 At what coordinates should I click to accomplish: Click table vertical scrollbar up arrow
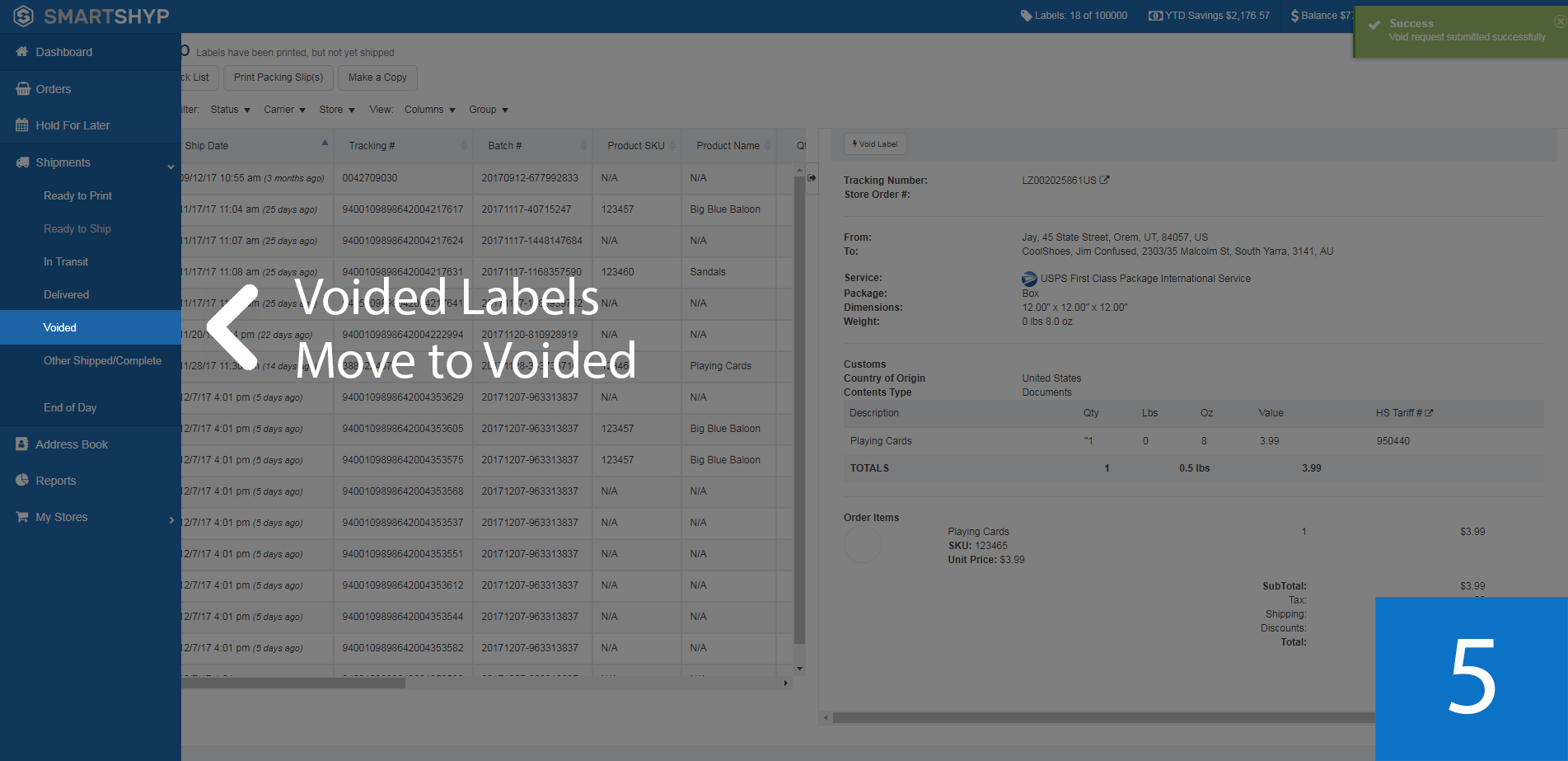(x=799, y=170)
